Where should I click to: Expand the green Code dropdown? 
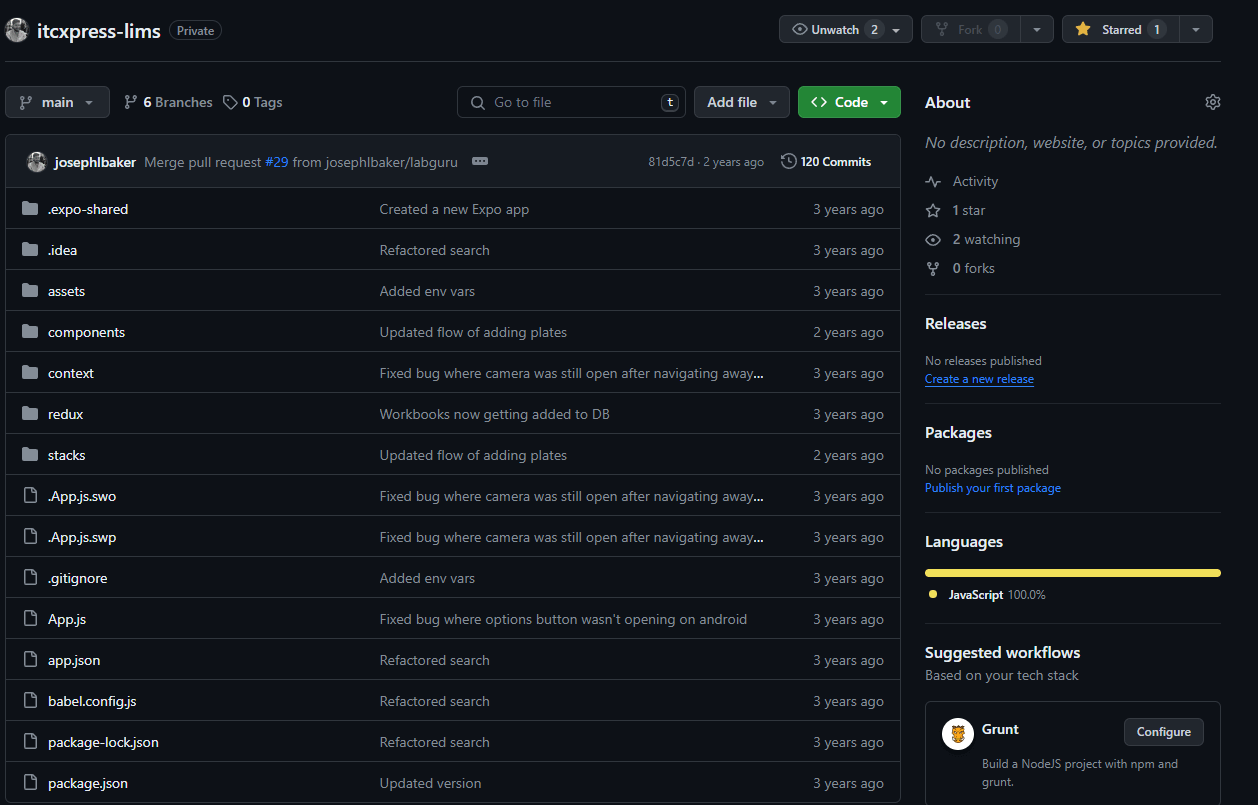pyautogui.click(x=849, y=102)
